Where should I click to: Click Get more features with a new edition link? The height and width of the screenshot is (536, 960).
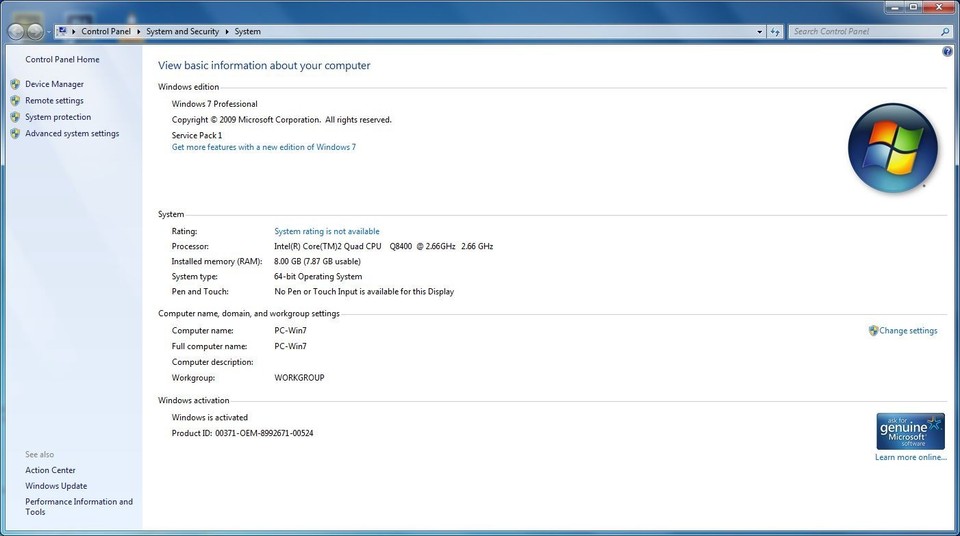(263, 147)
